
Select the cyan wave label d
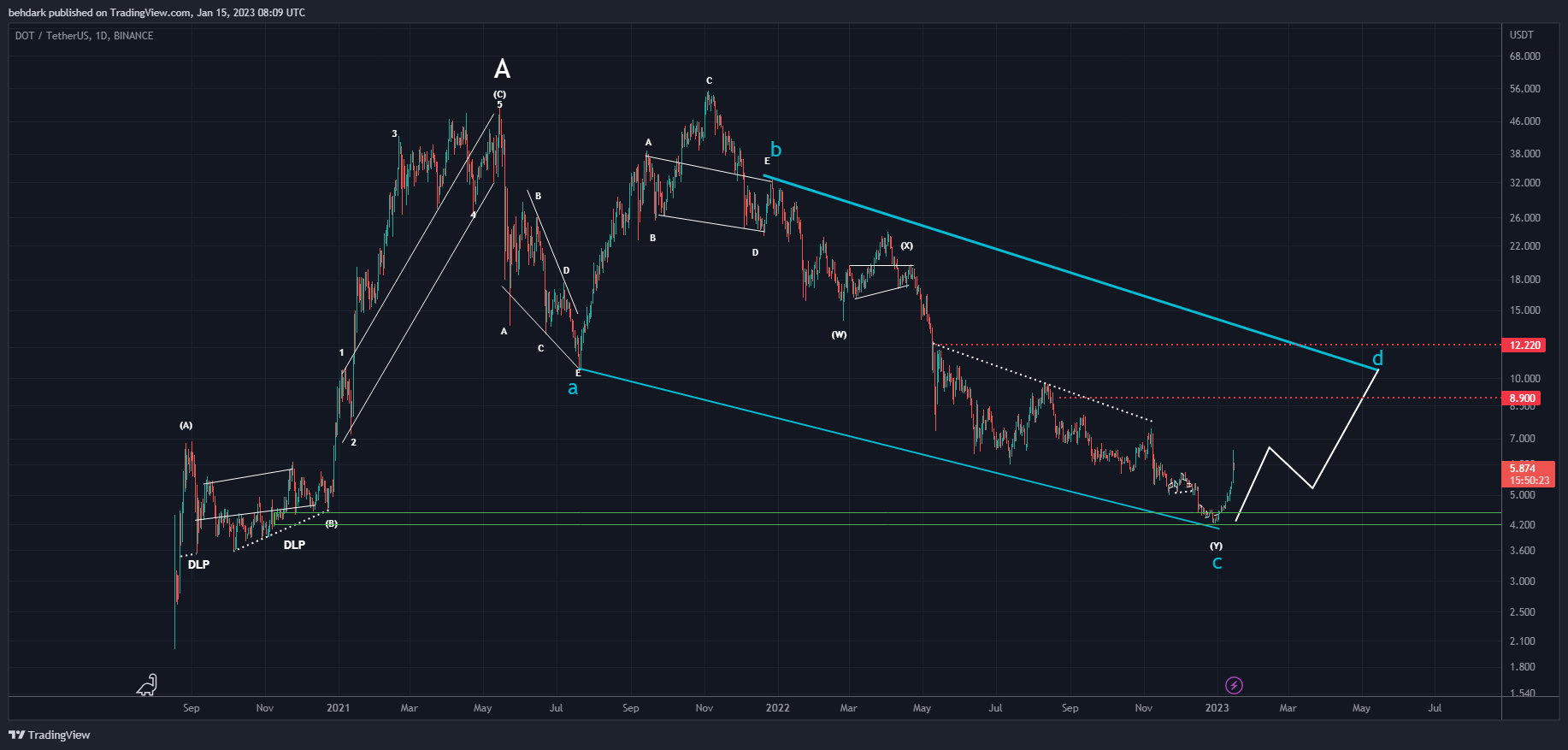pos(1377,358)
